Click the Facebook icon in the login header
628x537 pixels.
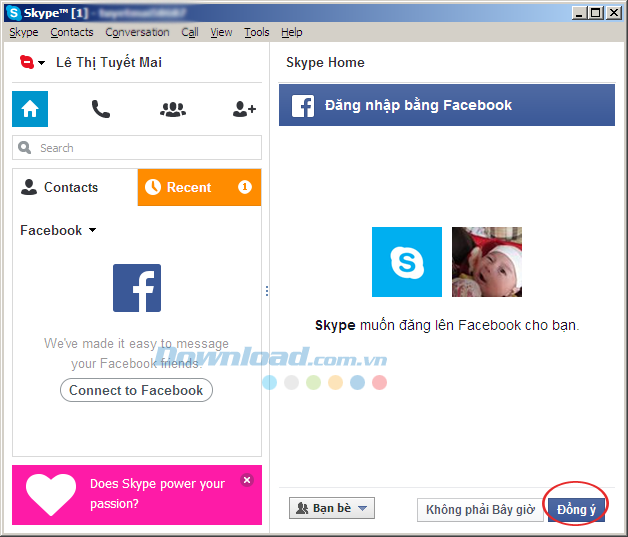[x=303, y=106]
